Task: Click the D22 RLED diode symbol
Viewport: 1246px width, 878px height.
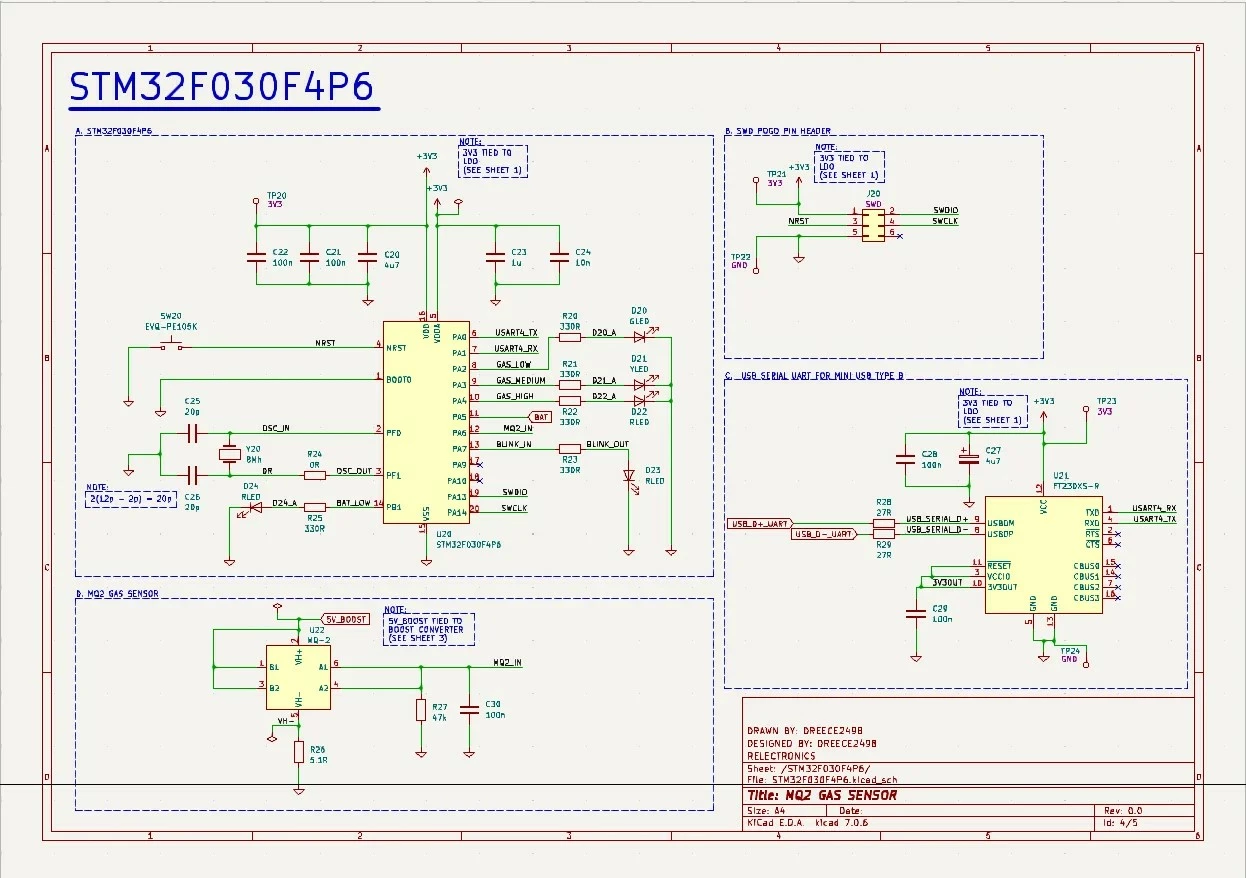Action: [x=640, y=400]
